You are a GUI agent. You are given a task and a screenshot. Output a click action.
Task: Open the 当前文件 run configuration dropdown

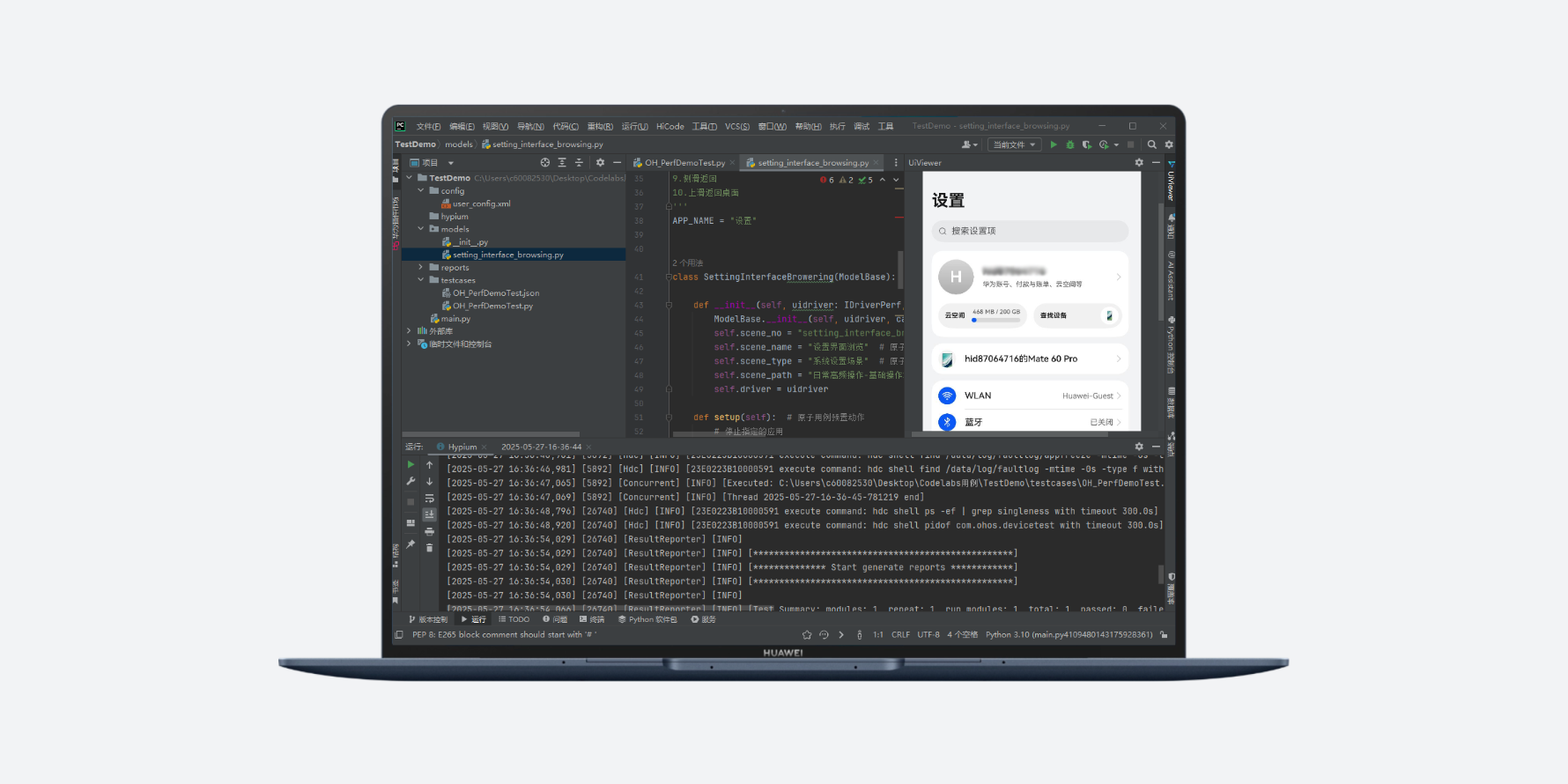[1014, 144]
